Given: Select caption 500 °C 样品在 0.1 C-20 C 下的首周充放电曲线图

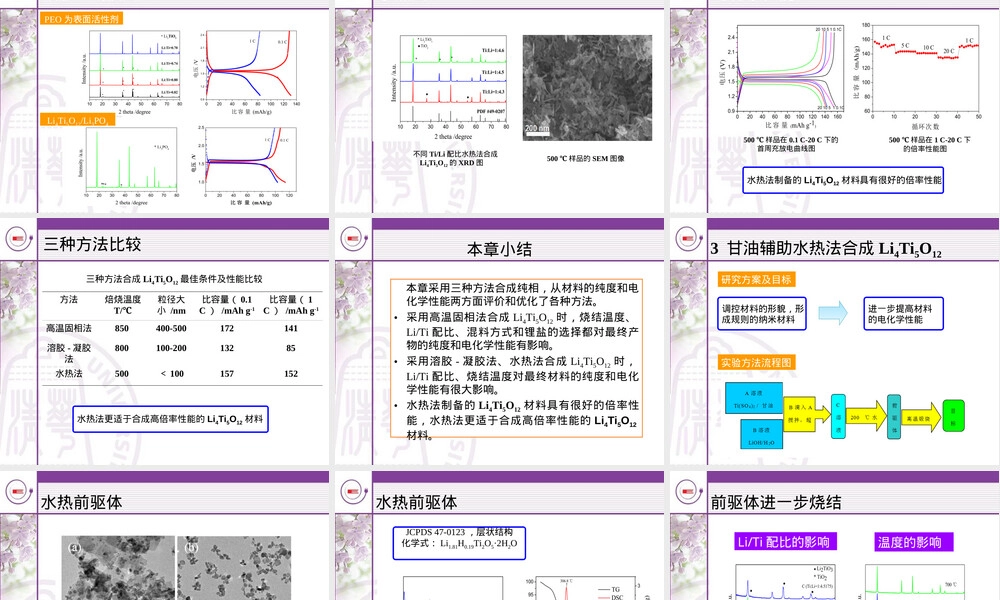Looking at the screenshot, I should pos(790,144).
